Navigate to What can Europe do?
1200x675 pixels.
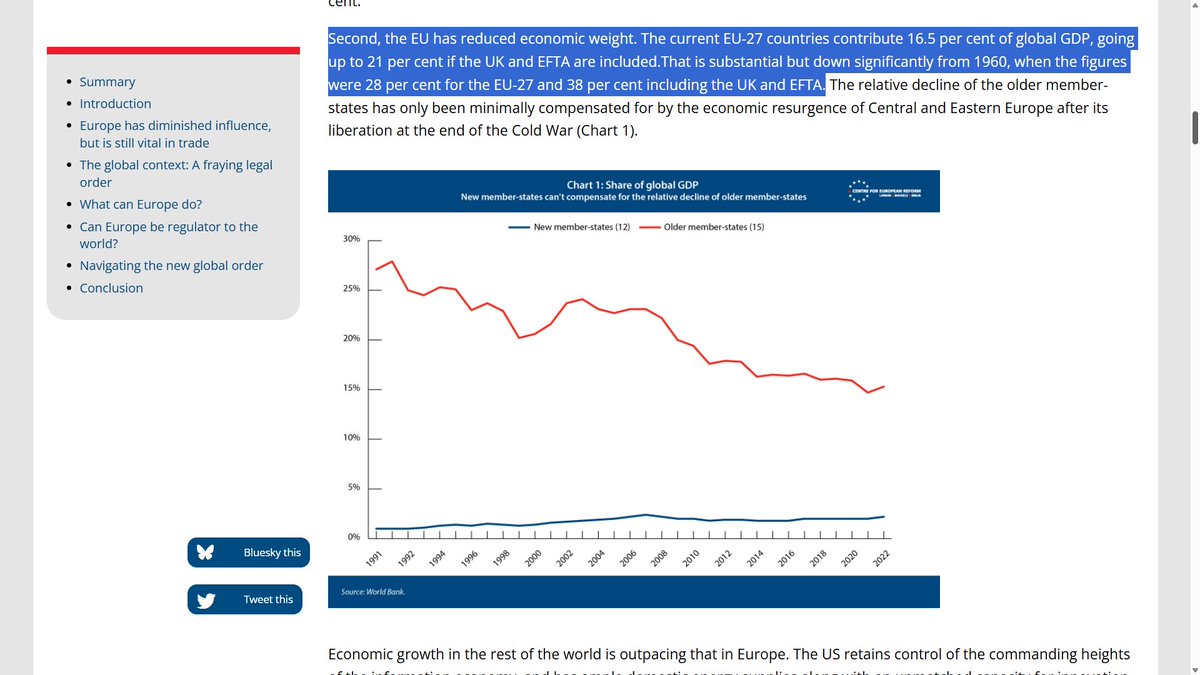click(141, 204)
